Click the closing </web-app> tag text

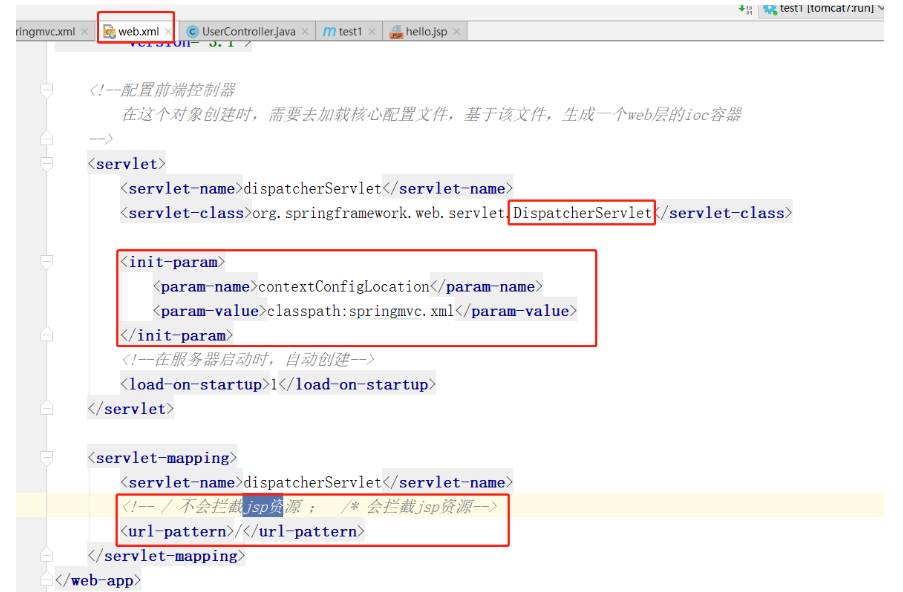point(98,580)
